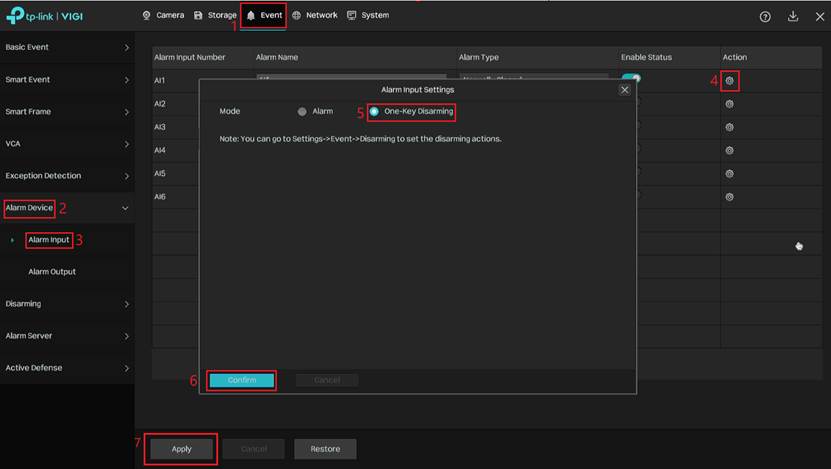The width and height of the screenshot is (831, 469).
Task: Click the Alarm Name column header
Action: pyautogui.click(x=277, y=57)
